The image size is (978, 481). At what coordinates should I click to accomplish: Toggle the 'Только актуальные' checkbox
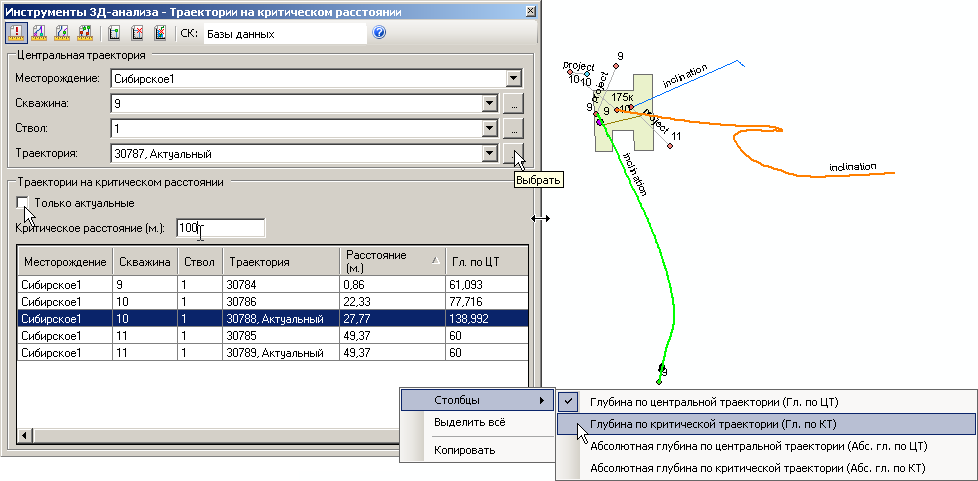pos(23,203)
